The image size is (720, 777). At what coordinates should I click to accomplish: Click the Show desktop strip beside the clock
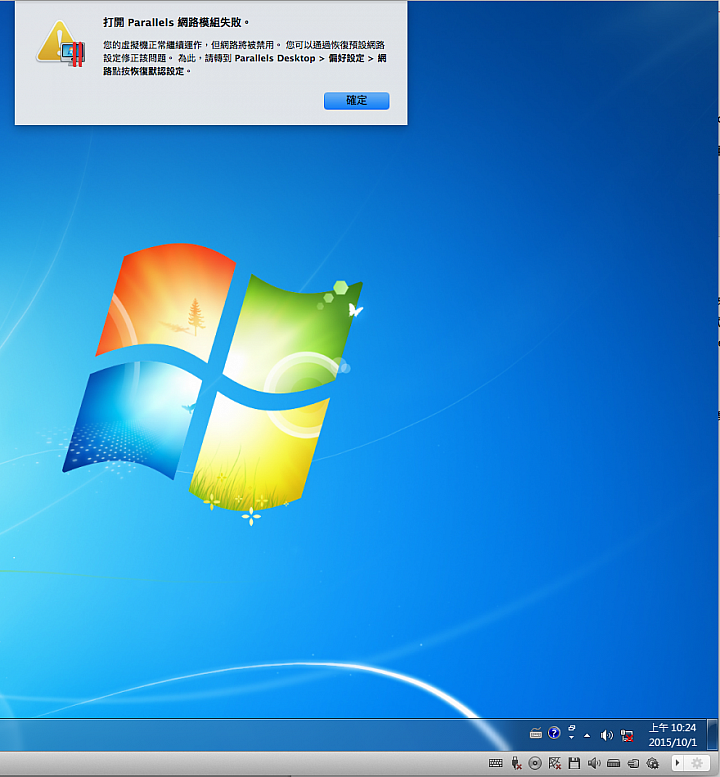[713, 734]
